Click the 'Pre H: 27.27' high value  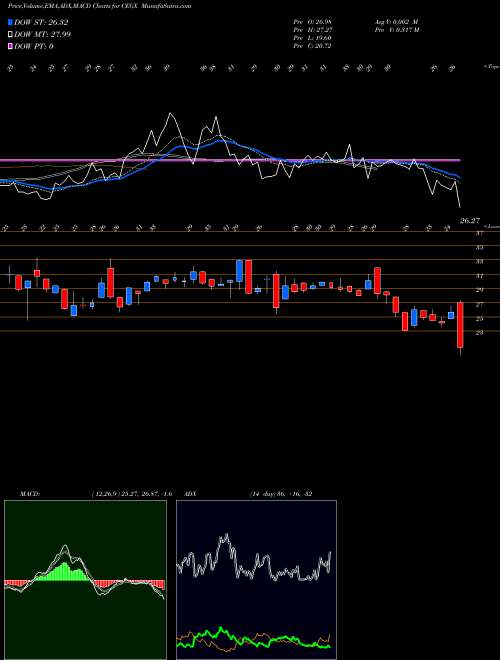(x=313, y=30)
